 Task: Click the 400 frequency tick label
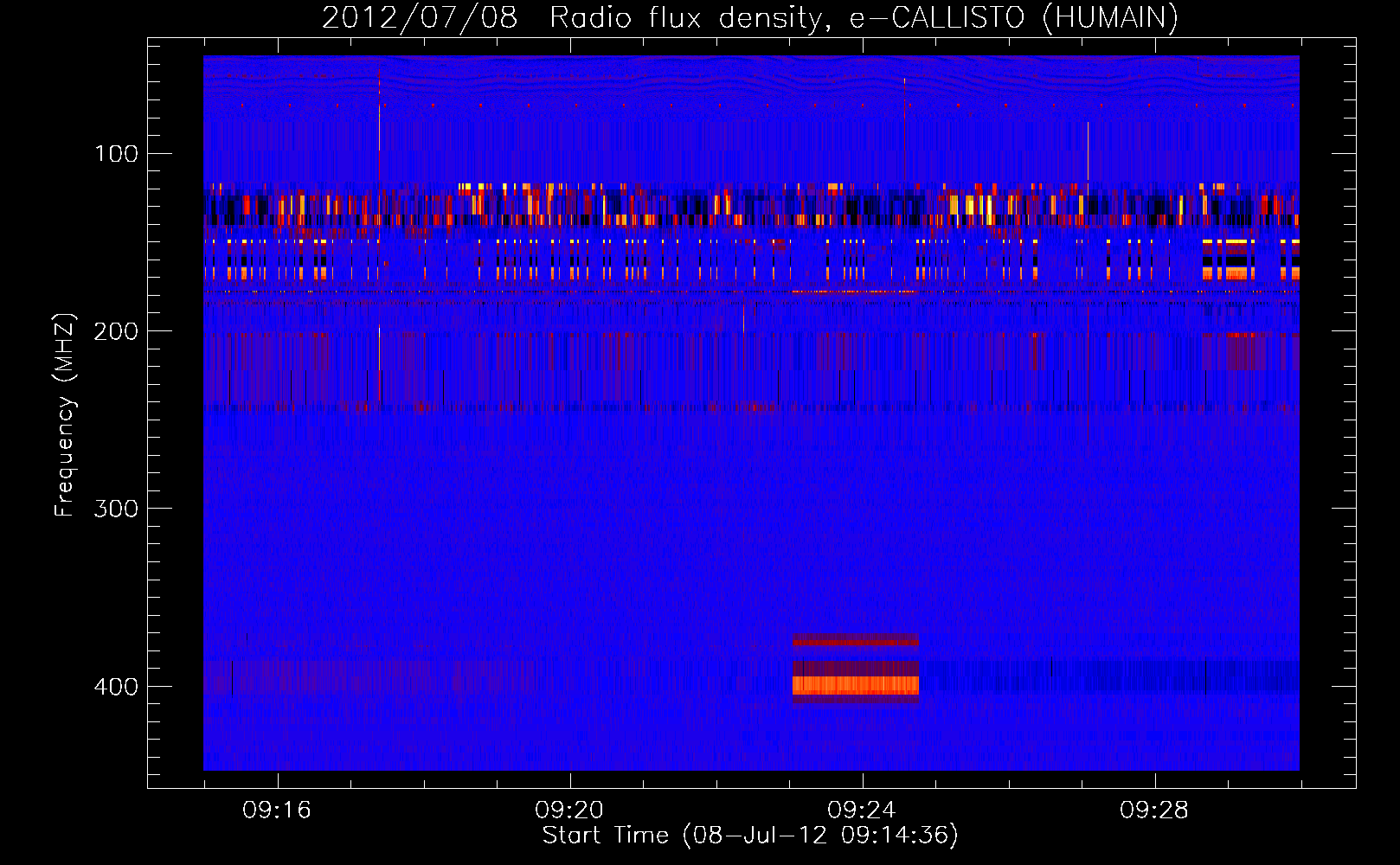[x=117, y=687]
